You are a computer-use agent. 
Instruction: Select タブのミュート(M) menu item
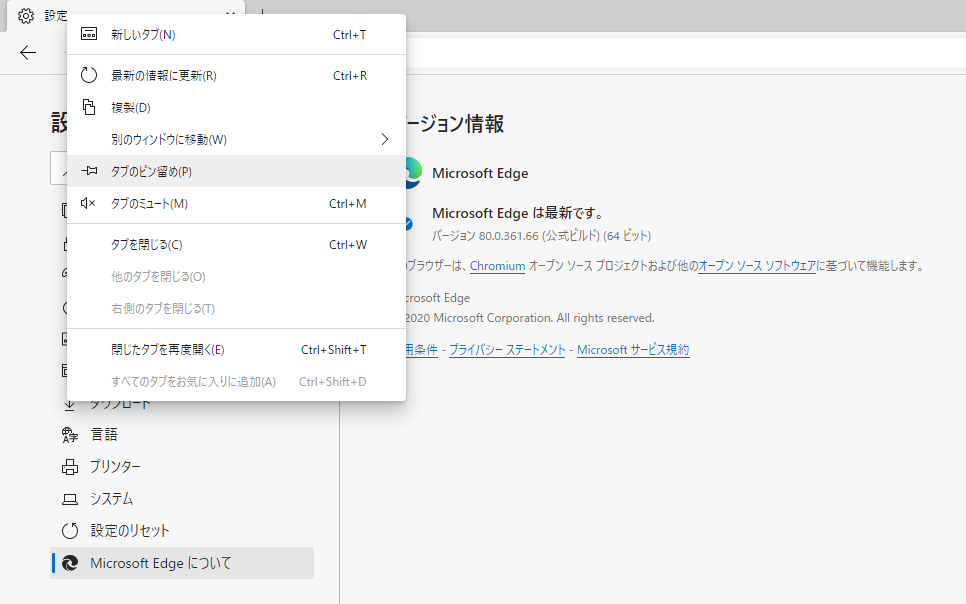237,203
